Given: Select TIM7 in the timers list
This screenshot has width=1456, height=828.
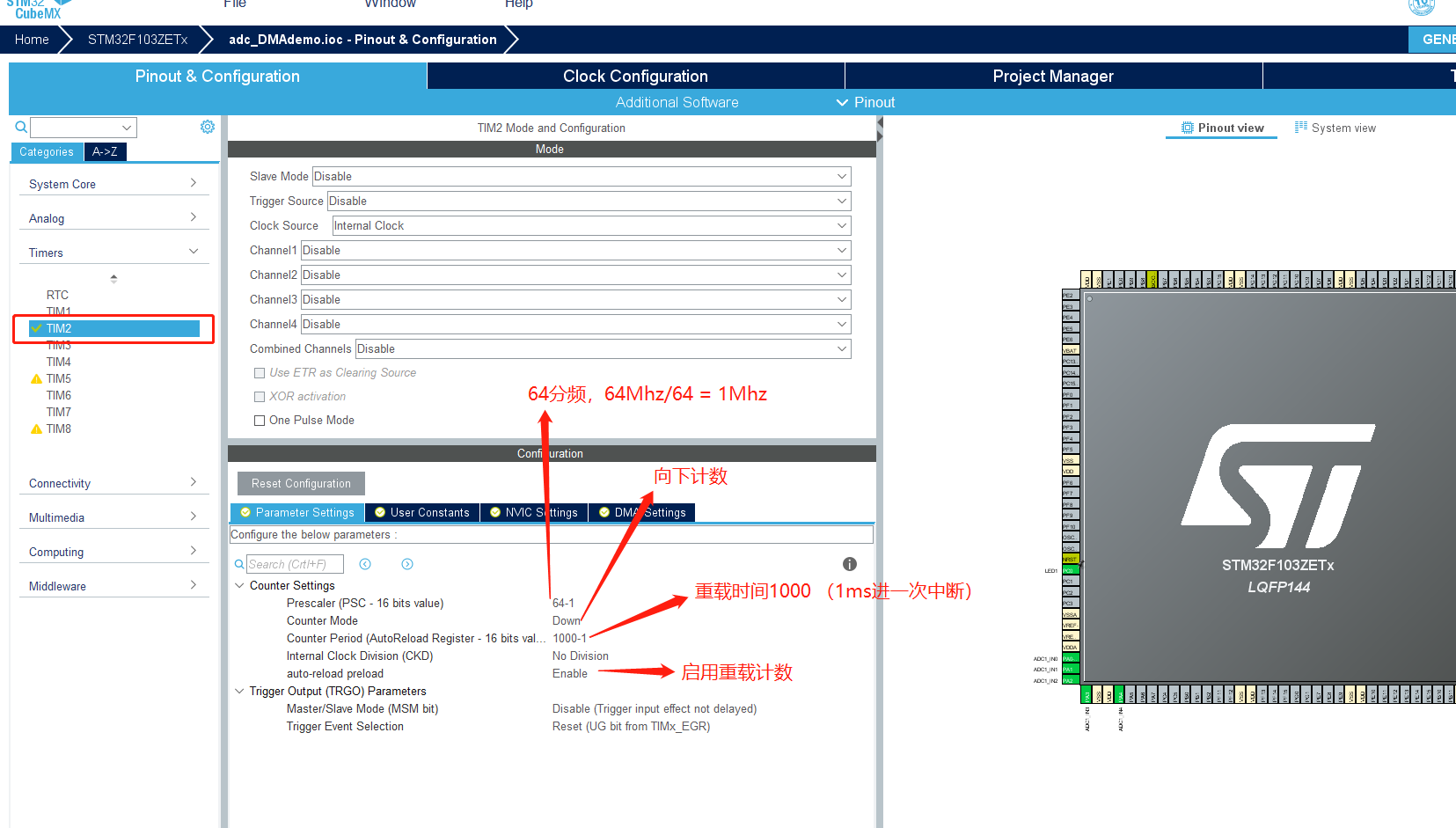Looking at the screenshot, I should [59, 412].
